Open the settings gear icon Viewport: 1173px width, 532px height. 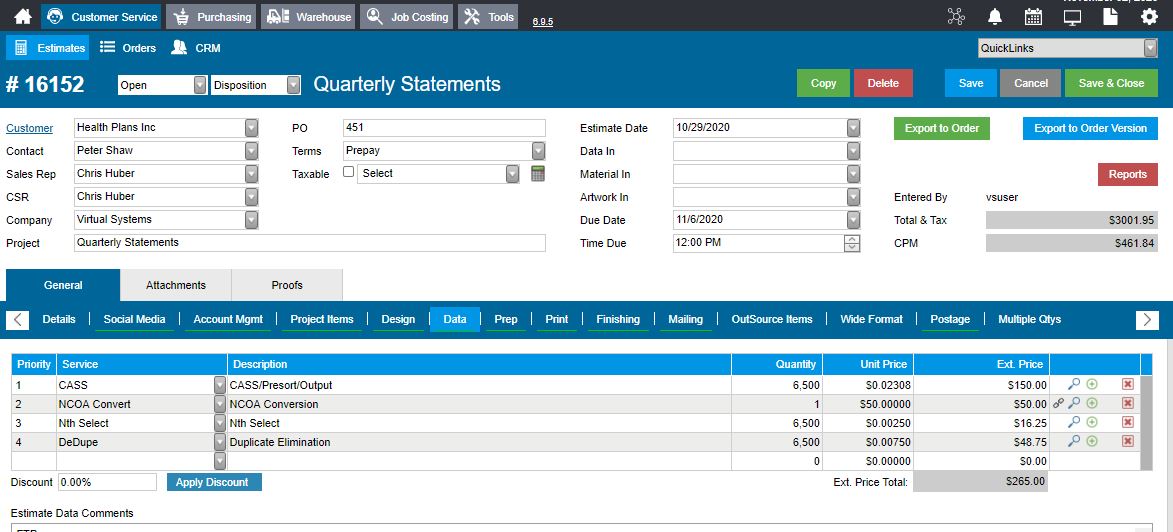click(x=1149, y=16)
